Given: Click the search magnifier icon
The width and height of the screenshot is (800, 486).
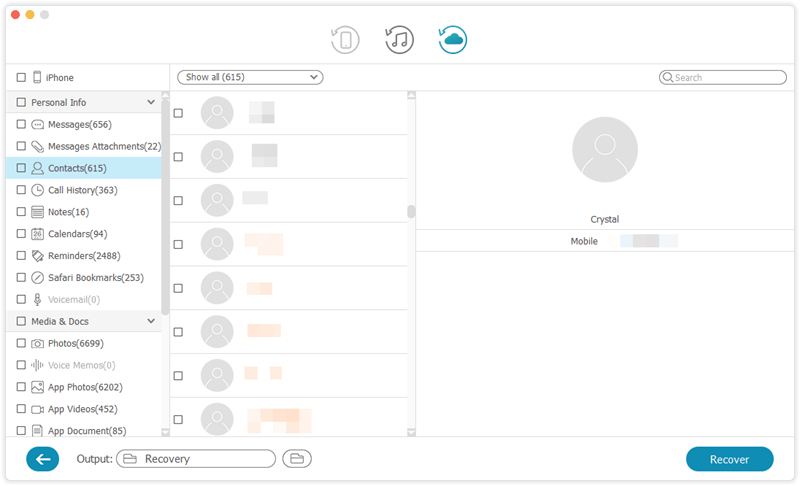Looking at the screenshot, I should click(667, 78).
